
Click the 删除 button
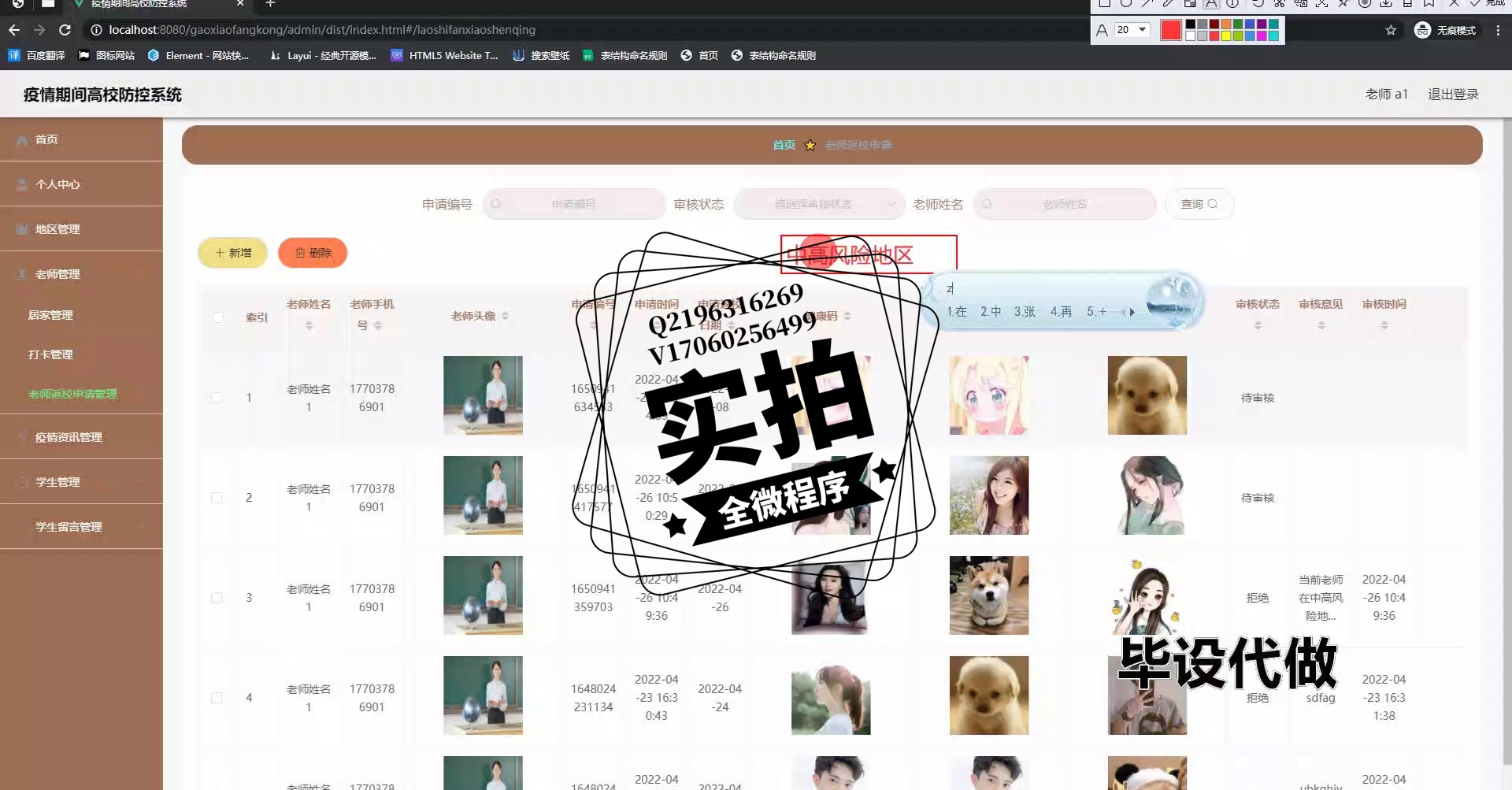click(x=313, y=253)
